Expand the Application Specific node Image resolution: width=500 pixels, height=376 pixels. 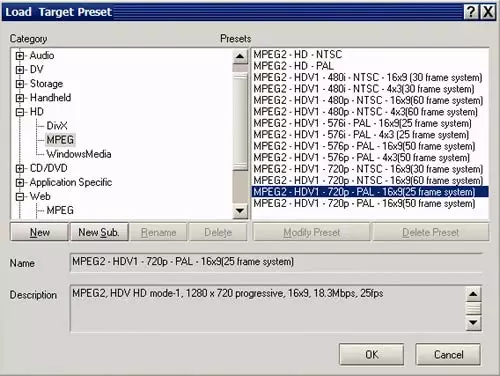[20, 182]
